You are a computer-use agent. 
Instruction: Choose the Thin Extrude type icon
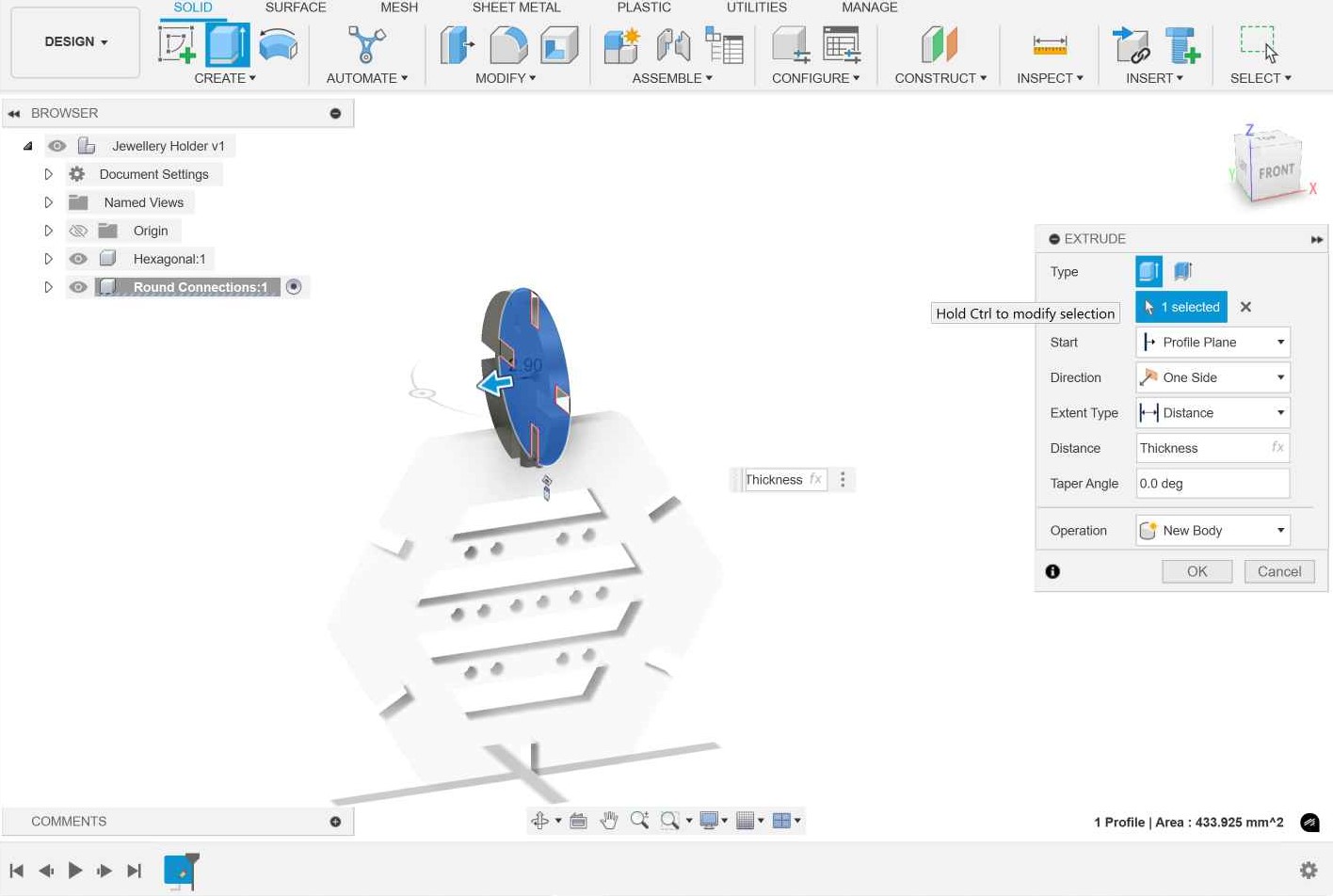click(1182, 271)
